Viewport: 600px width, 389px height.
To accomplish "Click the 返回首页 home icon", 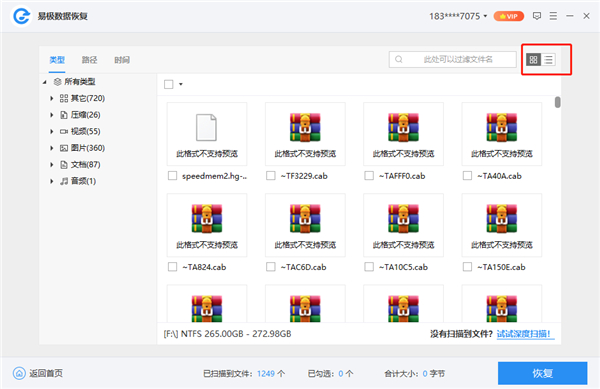I will tap(19, 373).
